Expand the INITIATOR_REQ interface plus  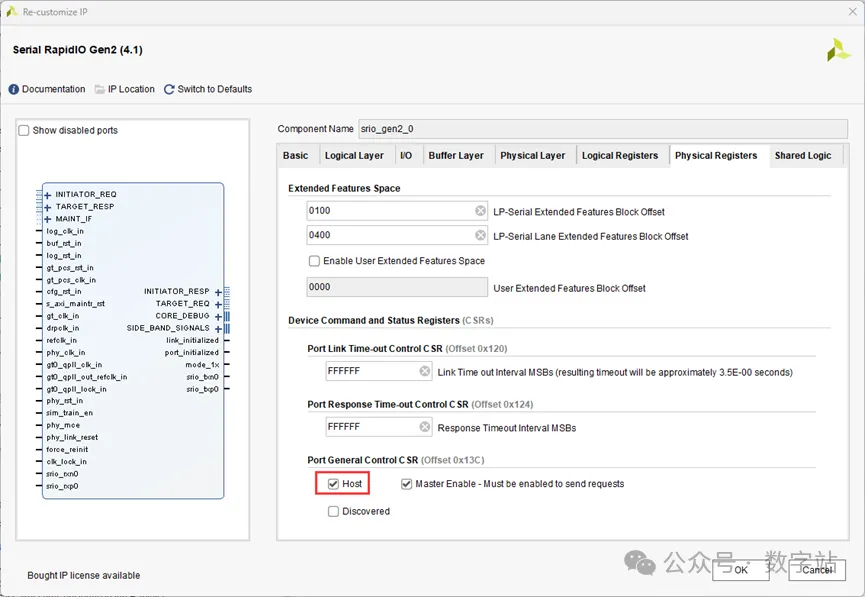click(47, 195)
